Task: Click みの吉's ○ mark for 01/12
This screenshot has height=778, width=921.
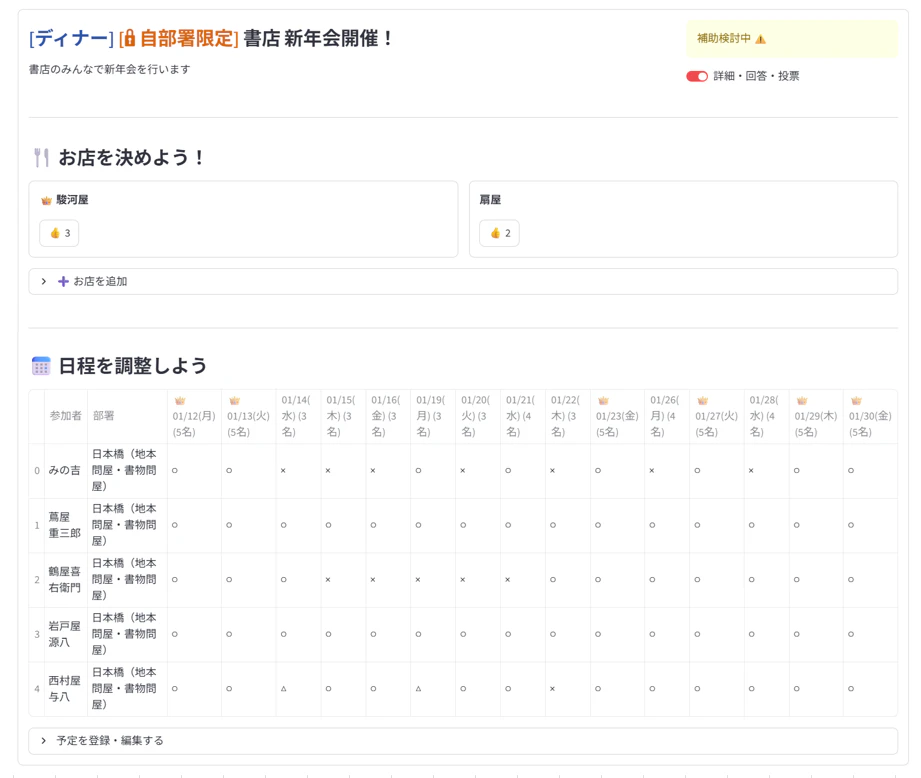Action: click(x=174, y=470)
